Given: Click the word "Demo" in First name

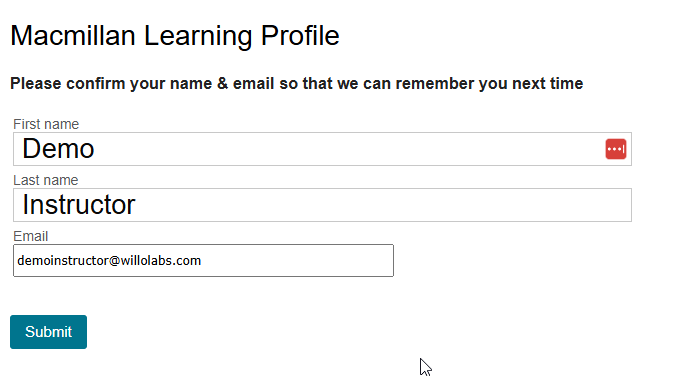Looking at the screenshot, I should click(58, 149).
